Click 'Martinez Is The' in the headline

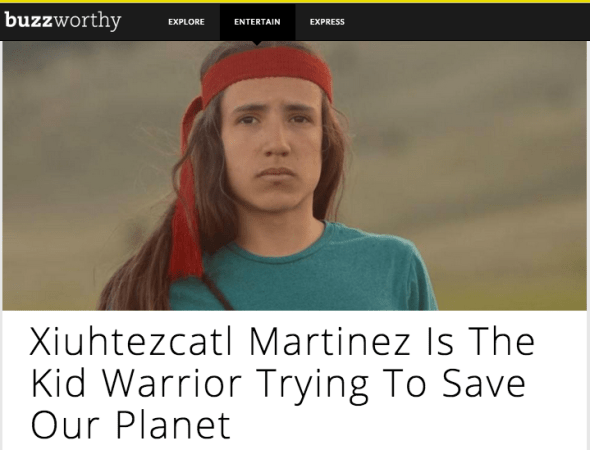click(392, 341)
